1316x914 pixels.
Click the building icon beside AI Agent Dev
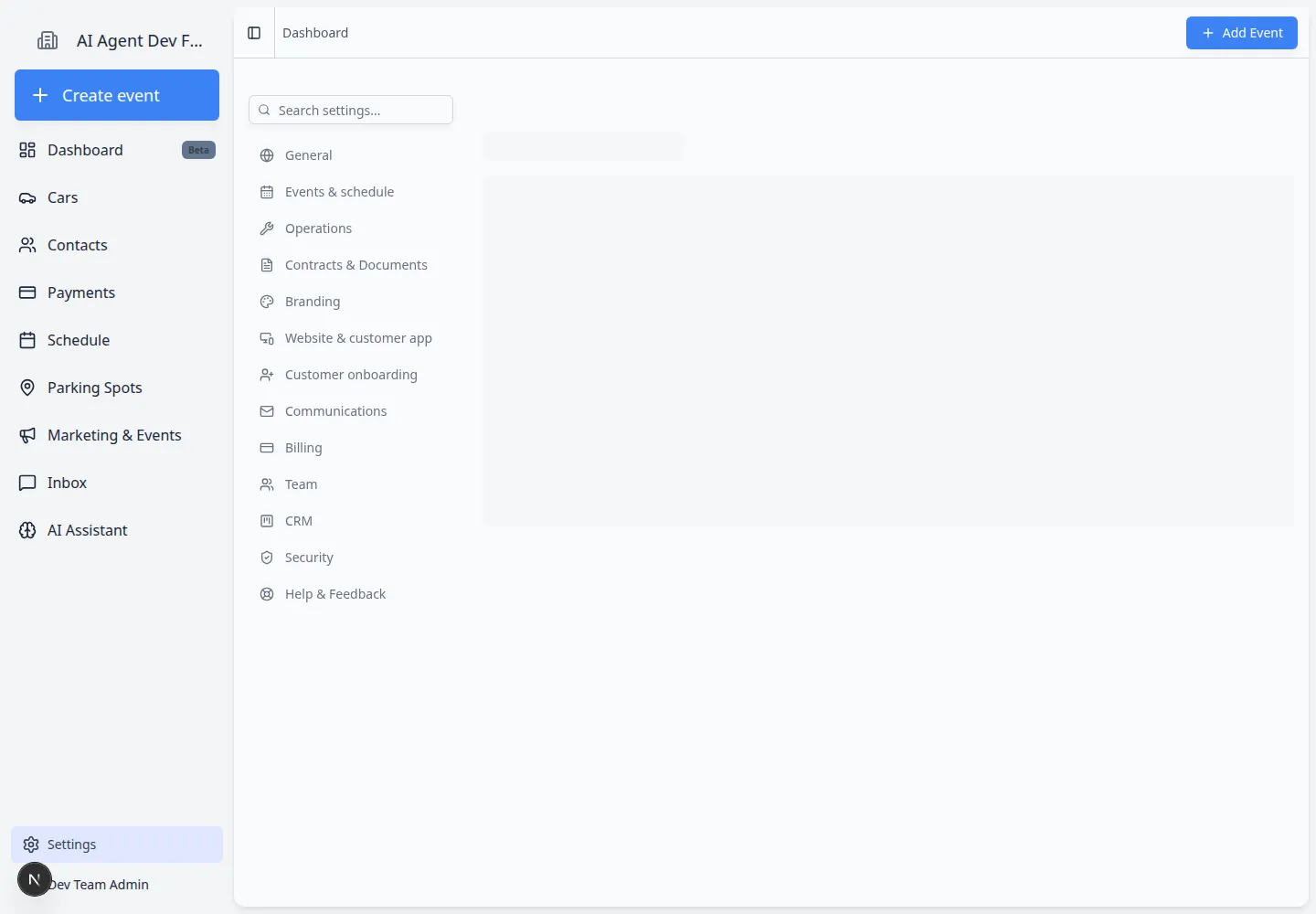[x=48, y=40]
